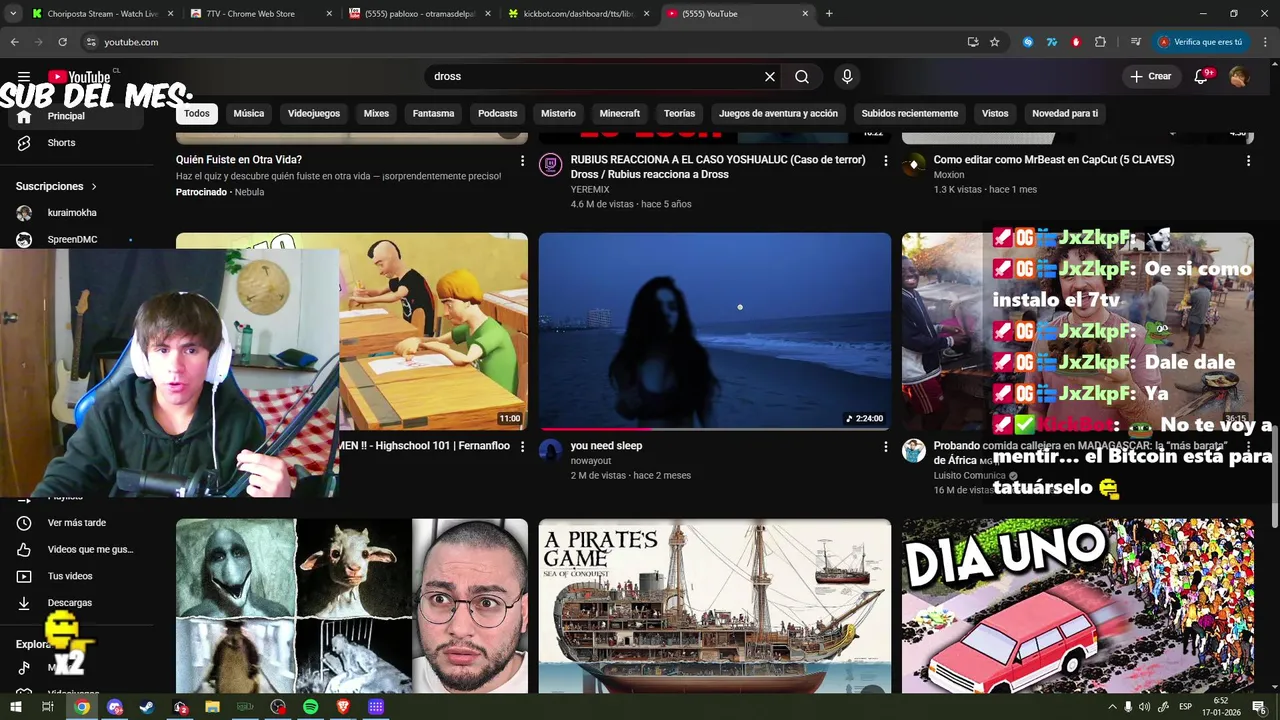Open options menu for 'Quién Fuiste en Otra Vida?'
1280x720 pixels.
pos(522,160)
